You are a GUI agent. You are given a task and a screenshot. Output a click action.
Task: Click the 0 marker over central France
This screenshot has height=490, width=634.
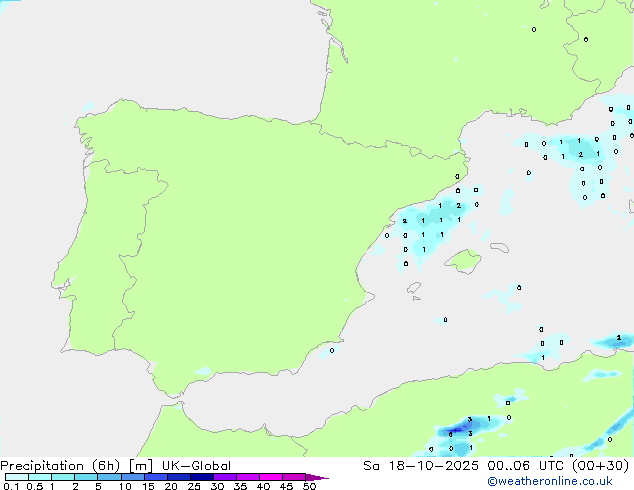tap(533, 29)
